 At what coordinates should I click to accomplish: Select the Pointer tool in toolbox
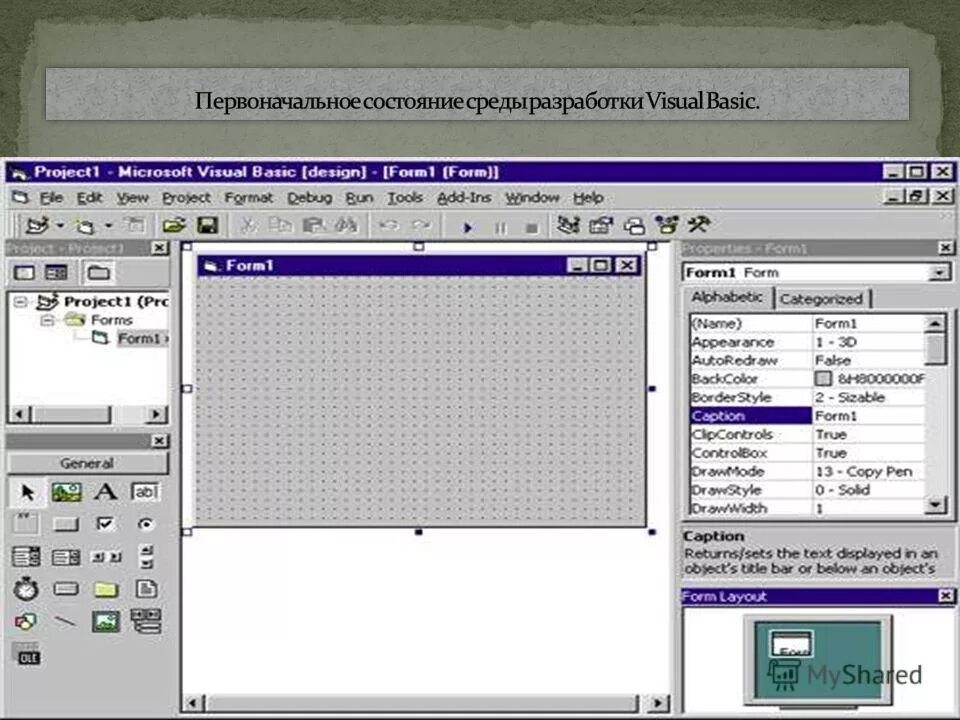27,492
